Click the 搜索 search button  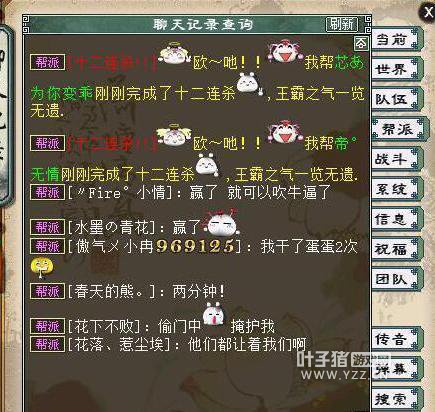coord(395,399)
